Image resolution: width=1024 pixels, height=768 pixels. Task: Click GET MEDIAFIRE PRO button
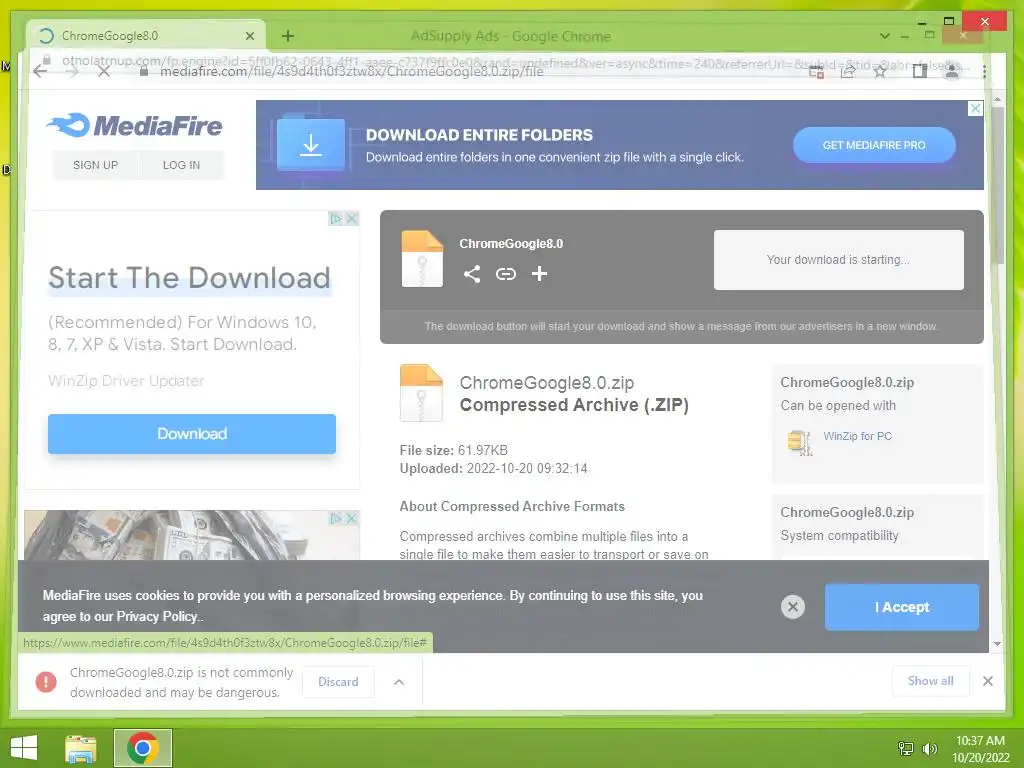point(874,145)
